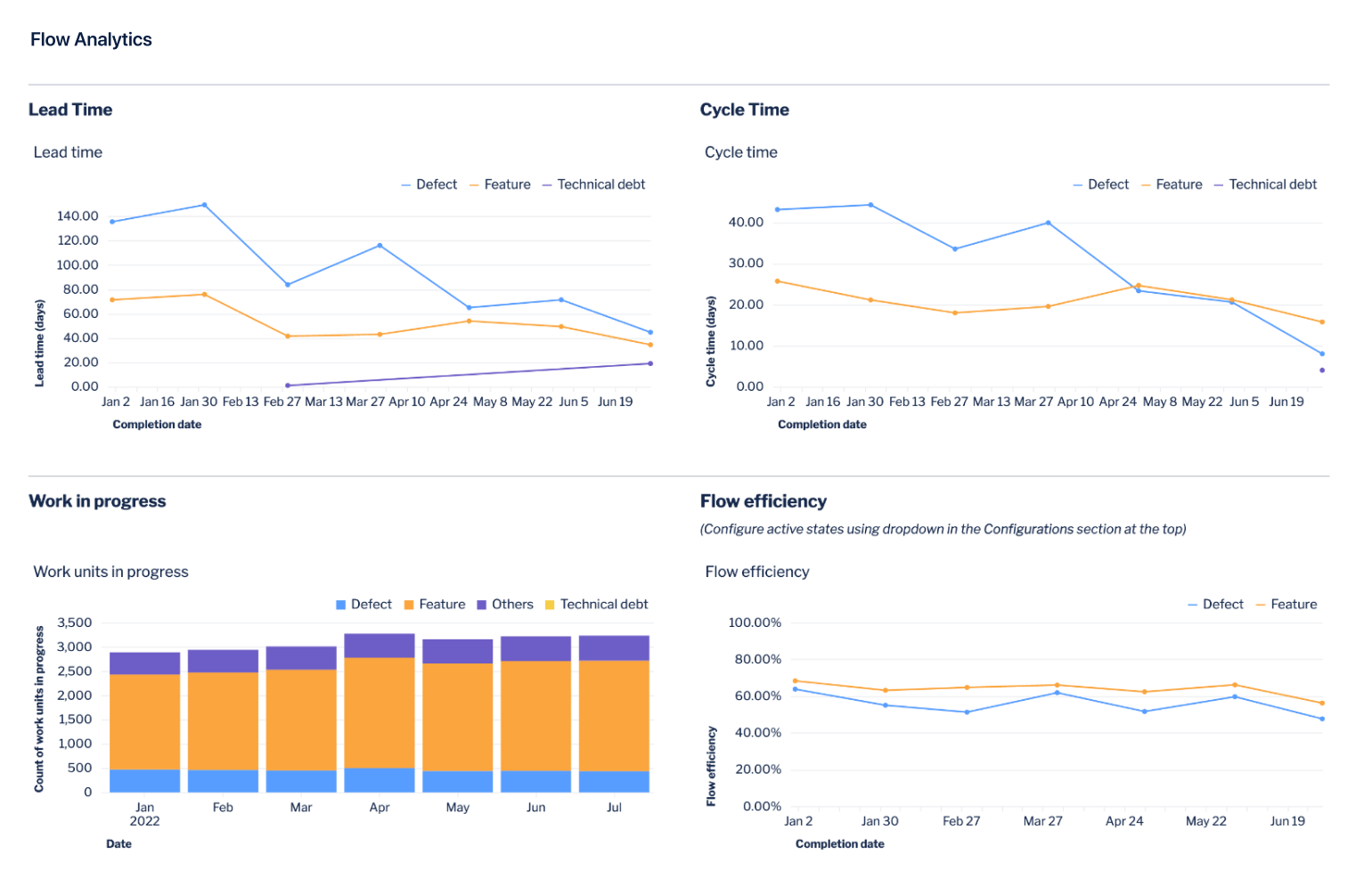Click the Flow Analytics page title
1372x895 pixels.
91,39
